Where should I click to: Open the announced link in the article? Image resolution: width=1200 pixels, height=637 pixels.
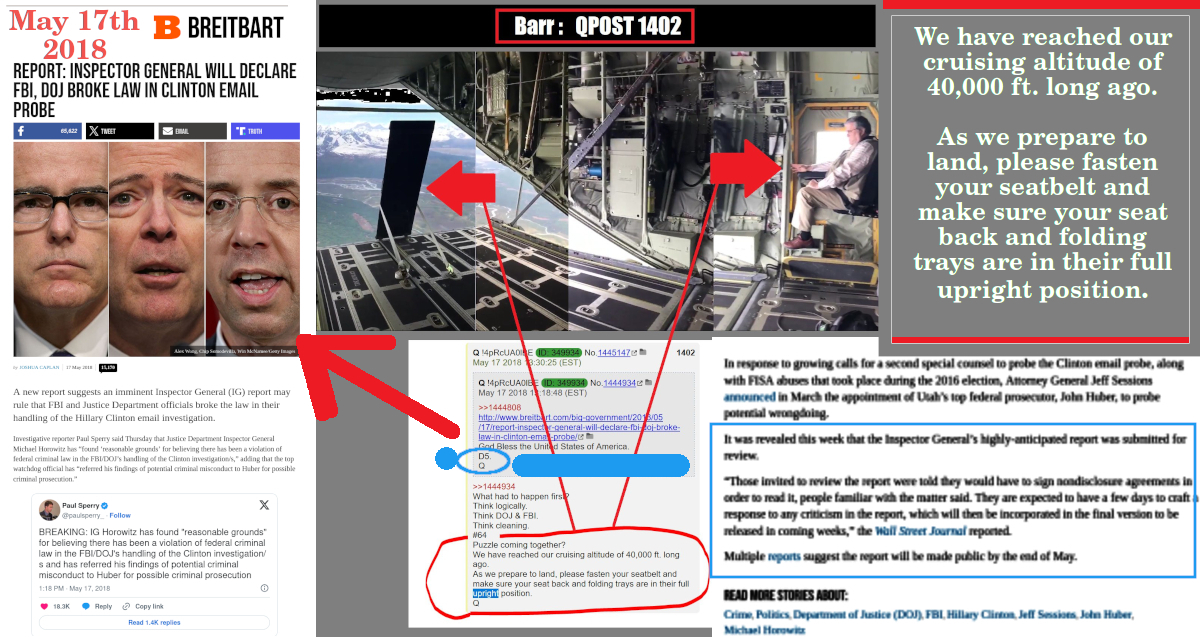point(751,397)
